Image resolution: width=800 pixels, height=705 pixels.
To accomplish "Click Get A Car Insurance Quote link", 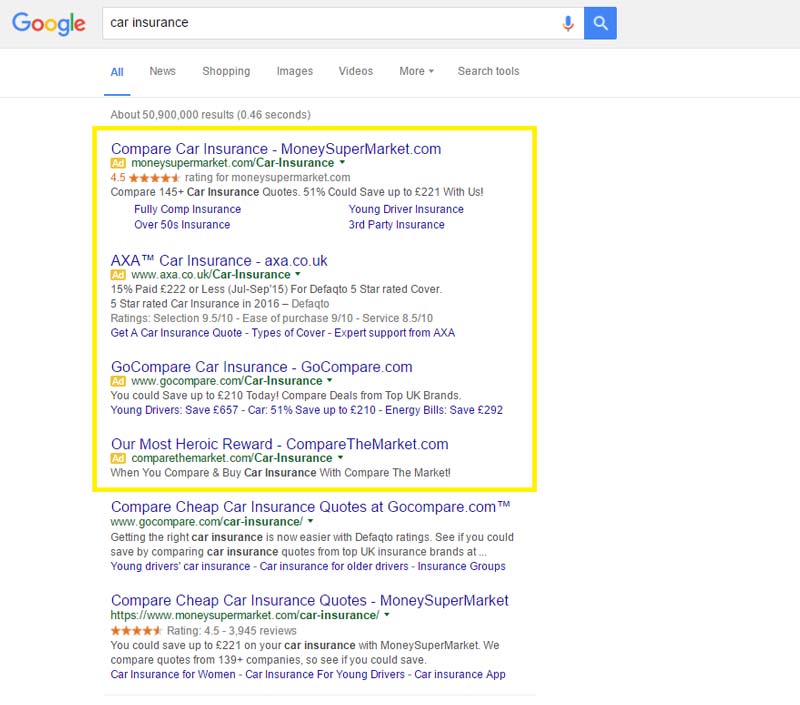I will pos(176,333).
